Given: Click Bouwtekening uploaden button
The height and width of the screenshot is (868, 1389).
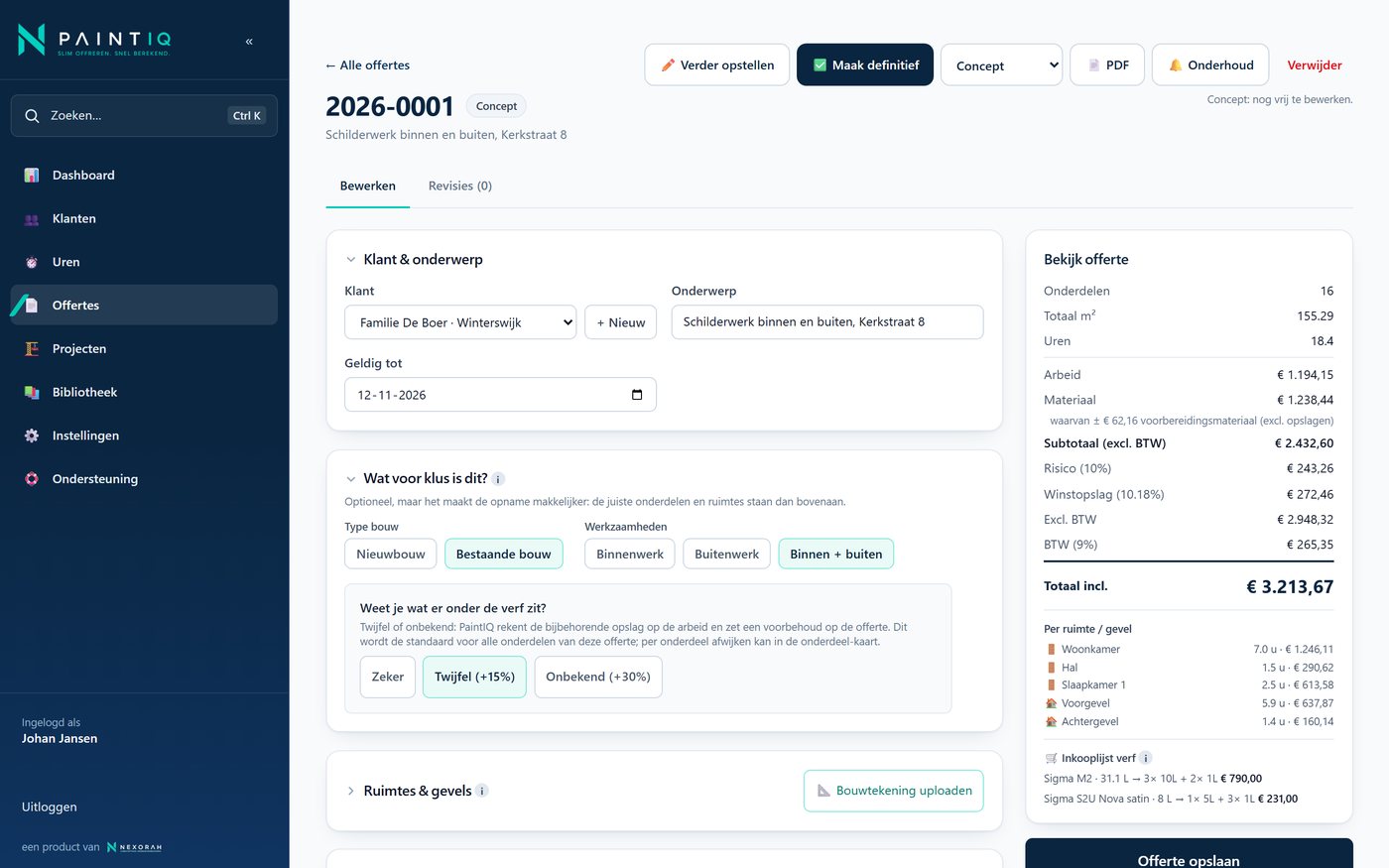Looking at the screenshot, I should tap(894, 791).
